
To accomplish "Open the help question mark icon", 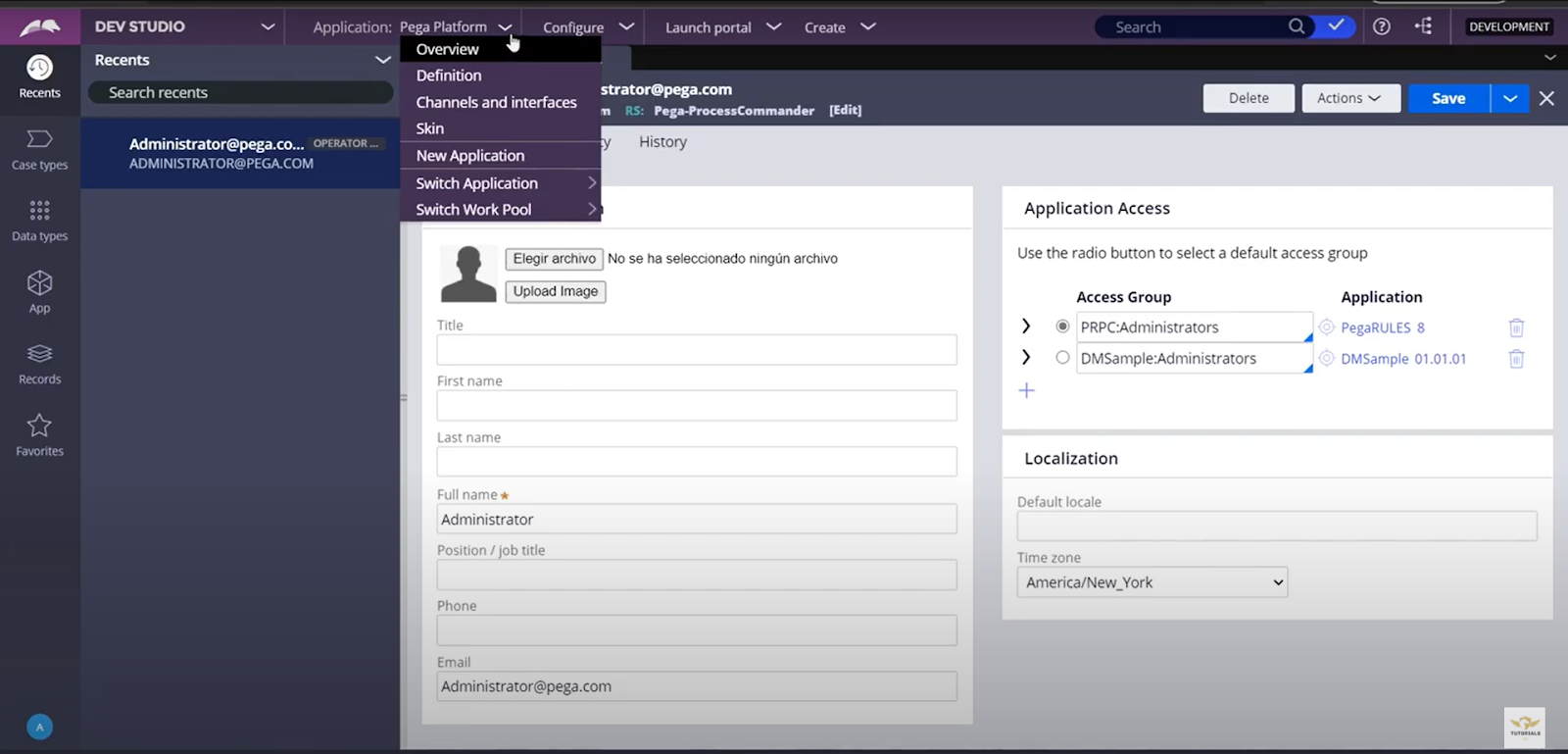I will click(x=1382, y=26).
